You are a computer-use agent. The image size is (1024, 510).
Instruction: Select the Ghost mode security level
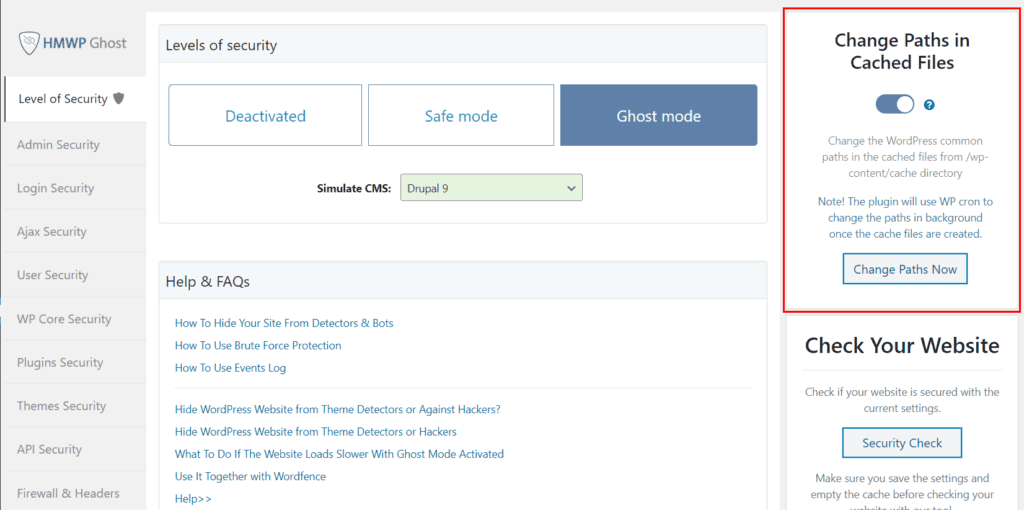658,116
